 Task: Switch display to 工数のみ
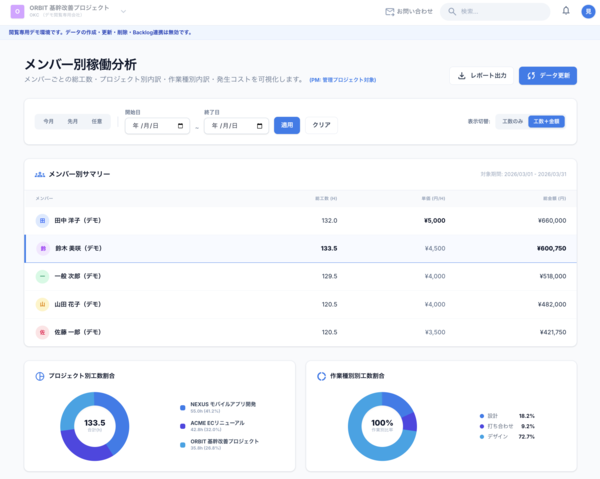(512, 121)
